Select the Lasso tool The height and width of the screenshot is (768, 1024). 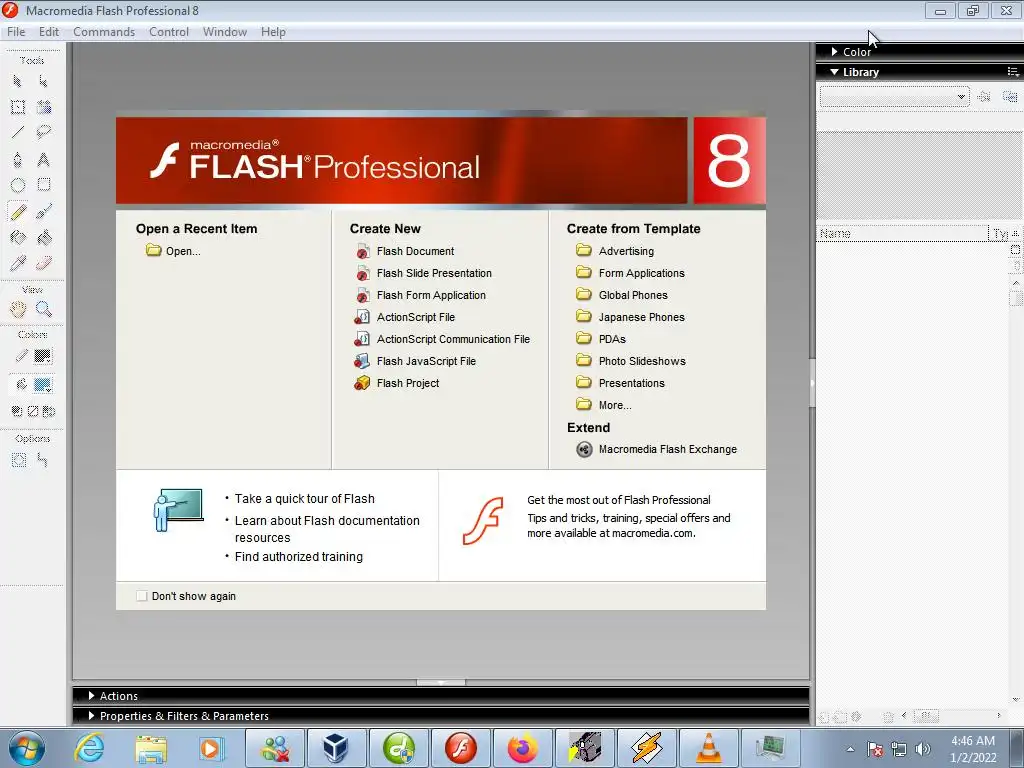pos(44,133)
